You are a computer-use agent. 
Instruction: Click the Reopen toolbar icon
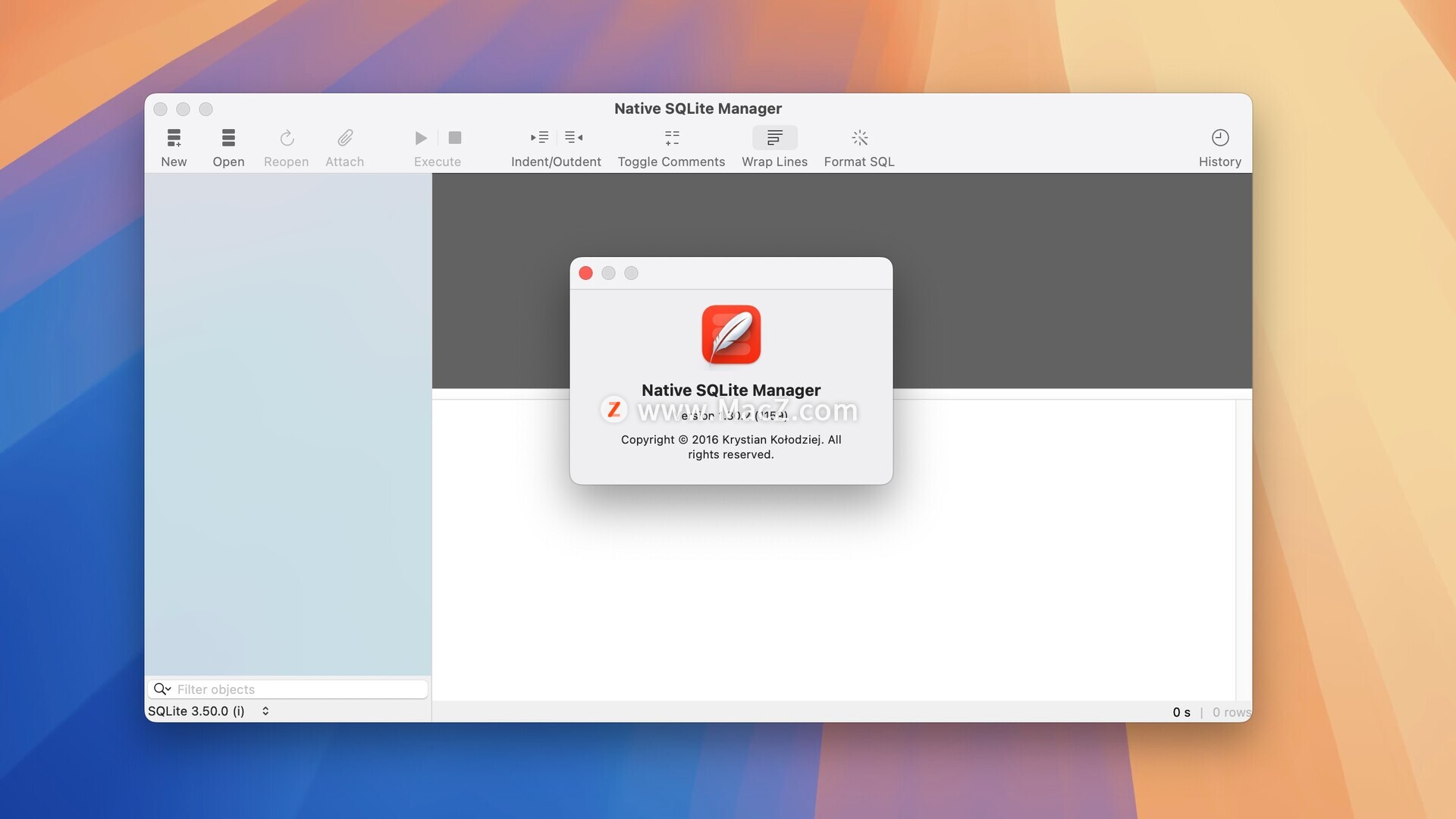point(287,138)
